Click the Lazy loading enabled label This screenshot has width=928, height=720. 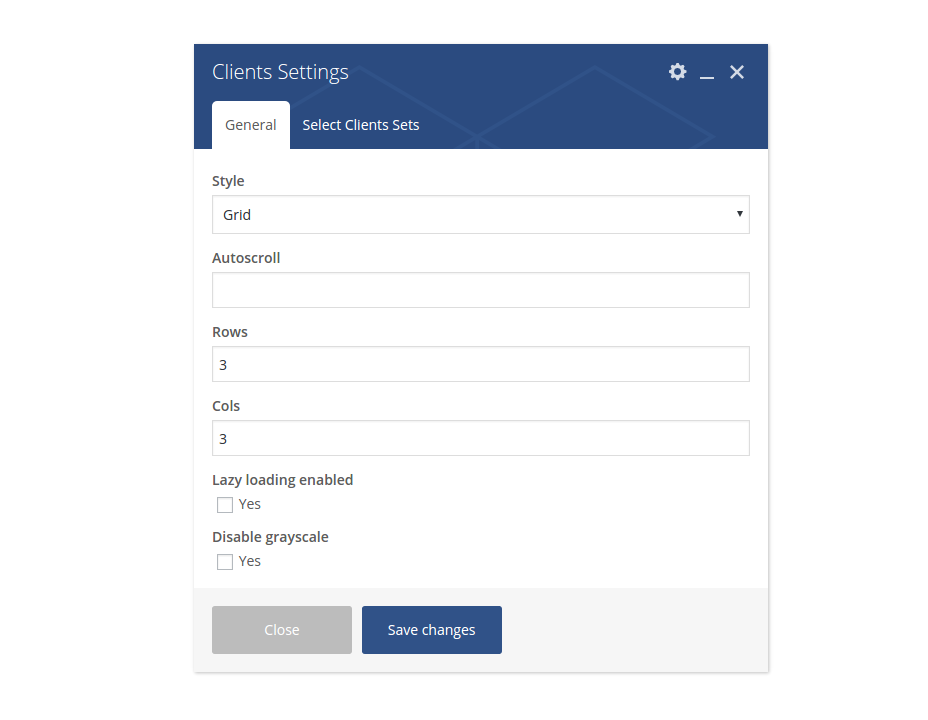(282, 480)
